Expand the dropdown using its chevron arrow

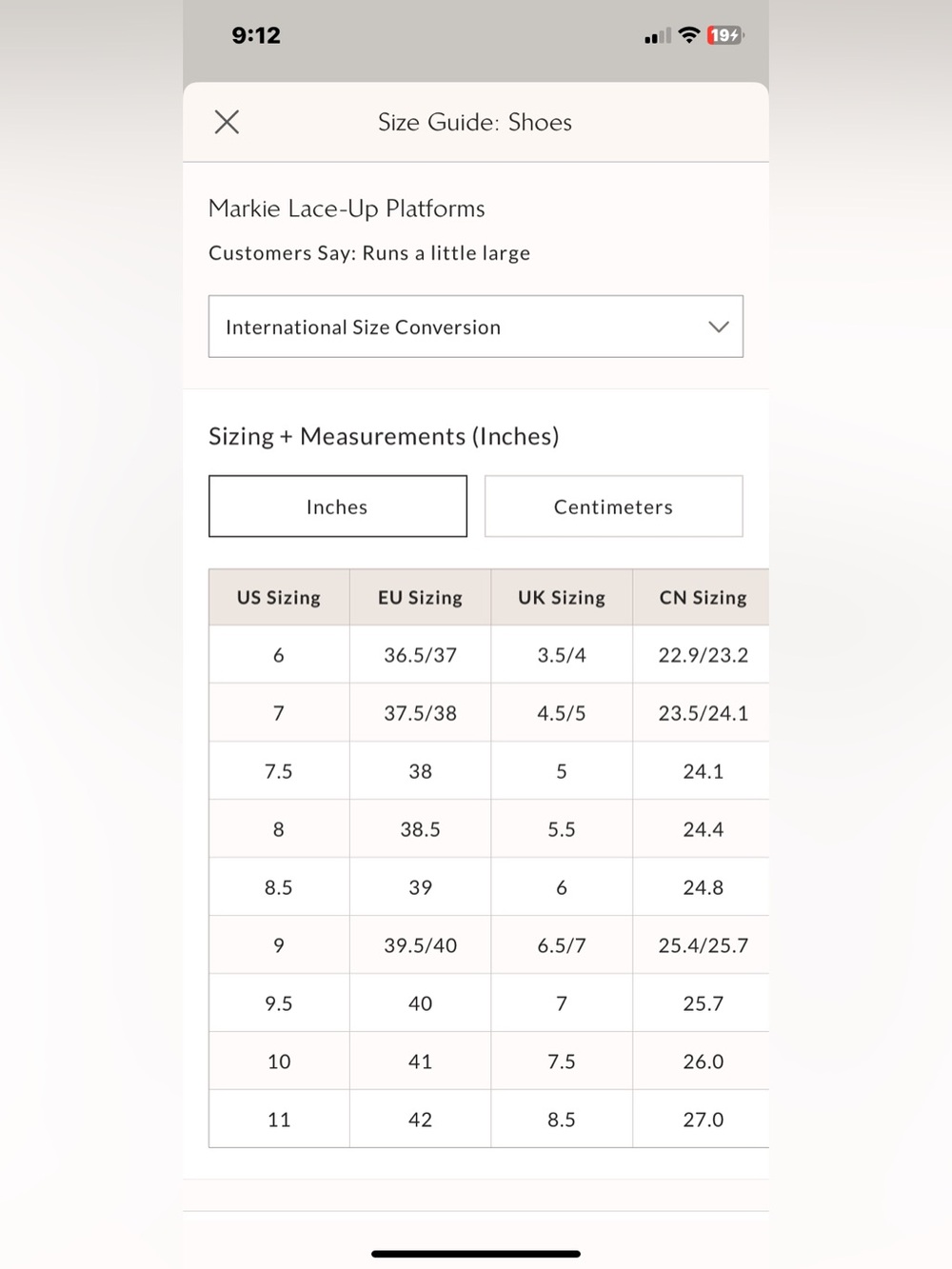click(719, 327)
